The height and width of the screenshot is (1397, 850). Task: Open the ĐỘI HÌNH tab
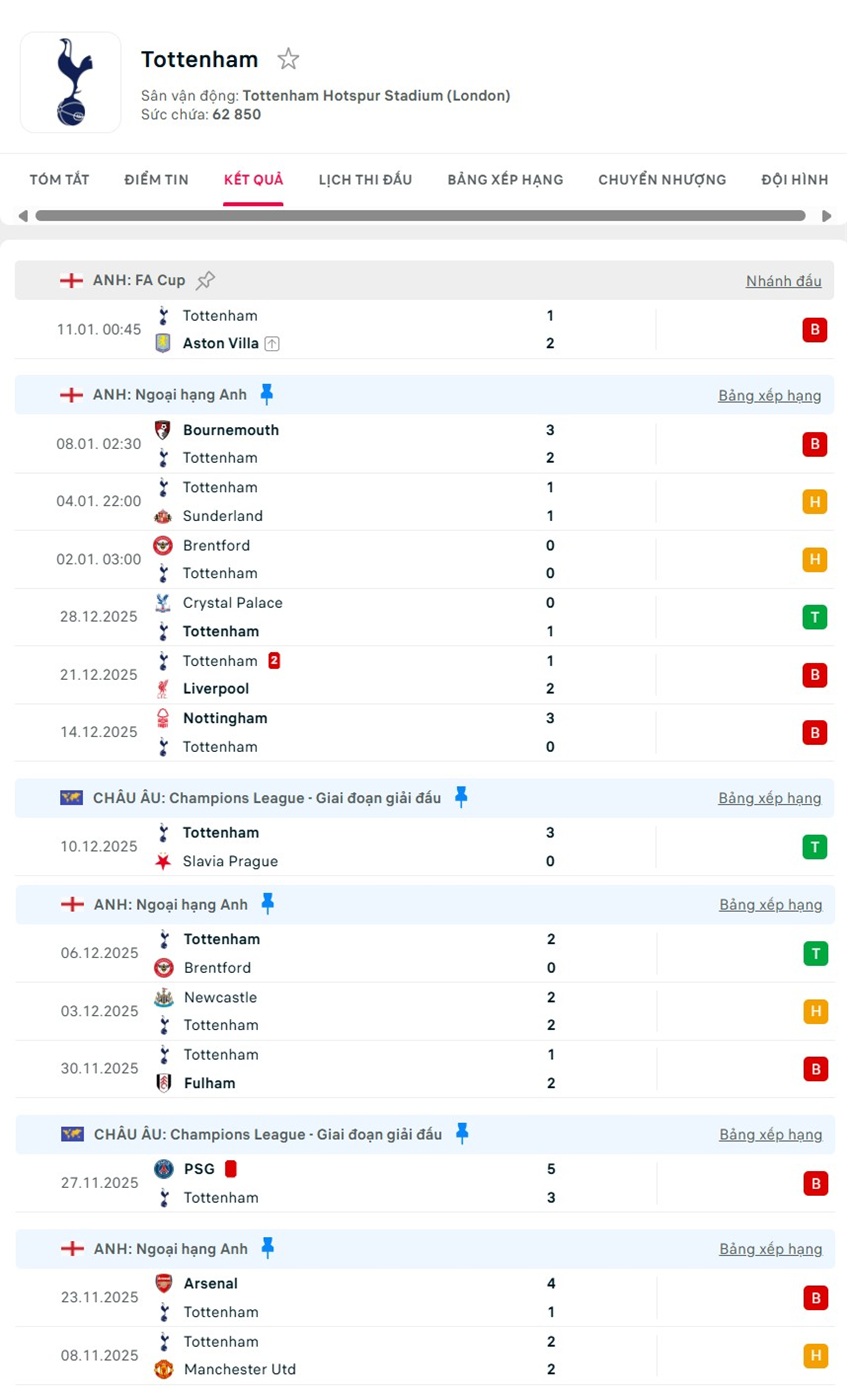pyautogui.click(x=794, y=180)
